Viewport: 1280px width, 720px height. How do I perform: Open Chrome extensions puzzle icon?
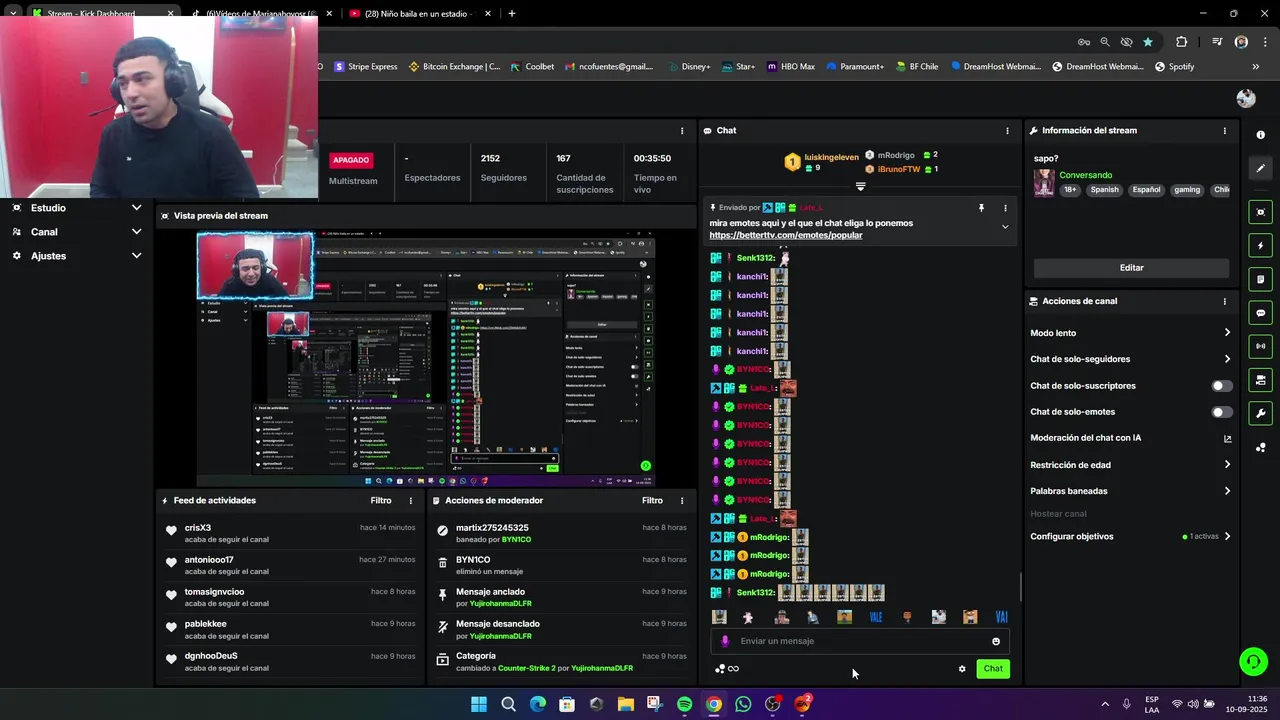(x=1182, y=42)
